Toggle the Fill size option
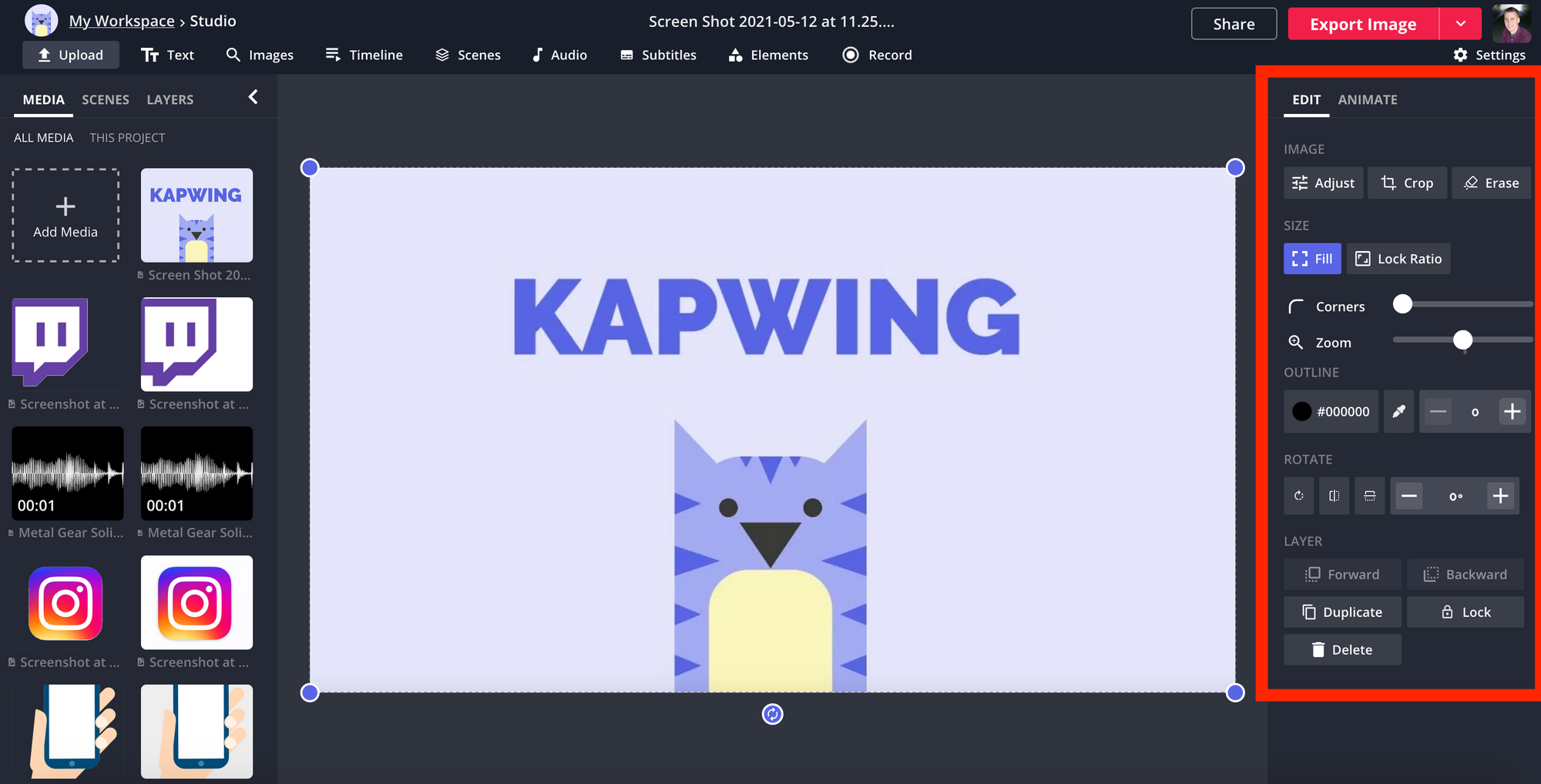This screenshot has width=1541, height=784. 1312,259
